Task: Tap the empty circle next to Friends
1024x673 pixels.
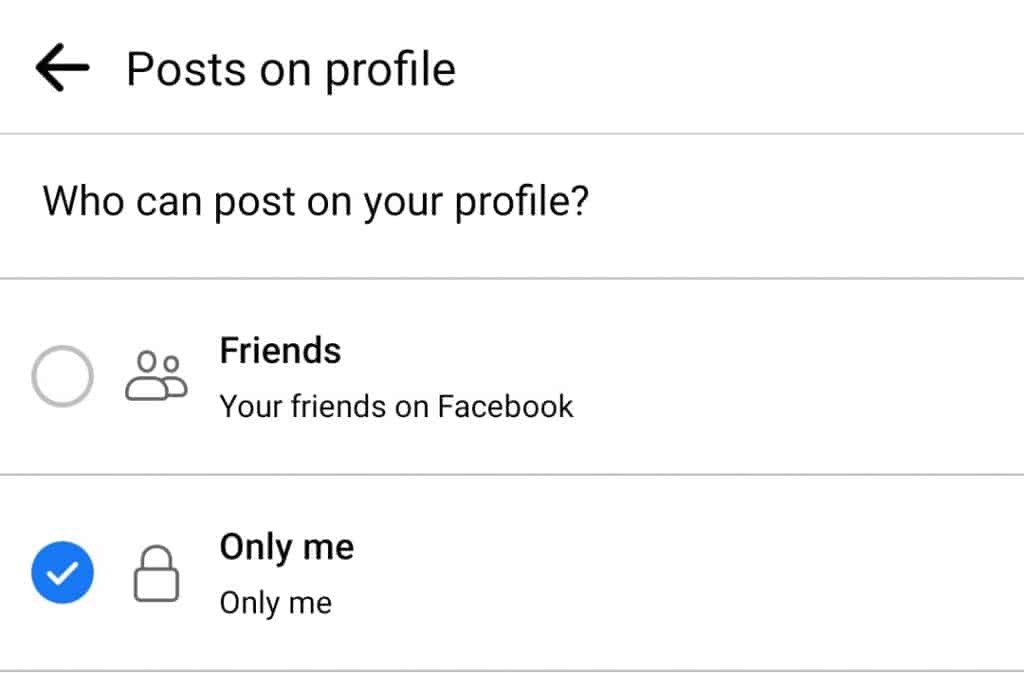Action: click(63, 376)
